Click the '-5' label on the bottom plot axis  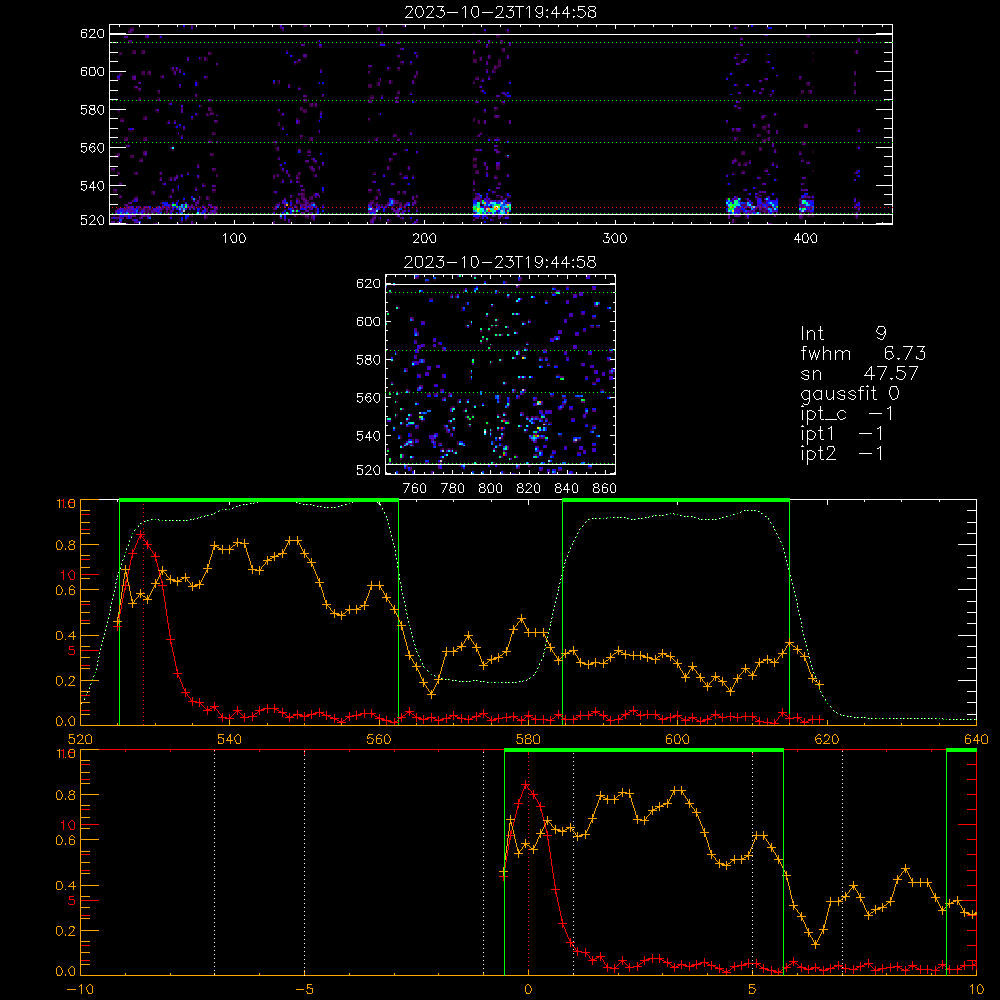coord(304,989)
